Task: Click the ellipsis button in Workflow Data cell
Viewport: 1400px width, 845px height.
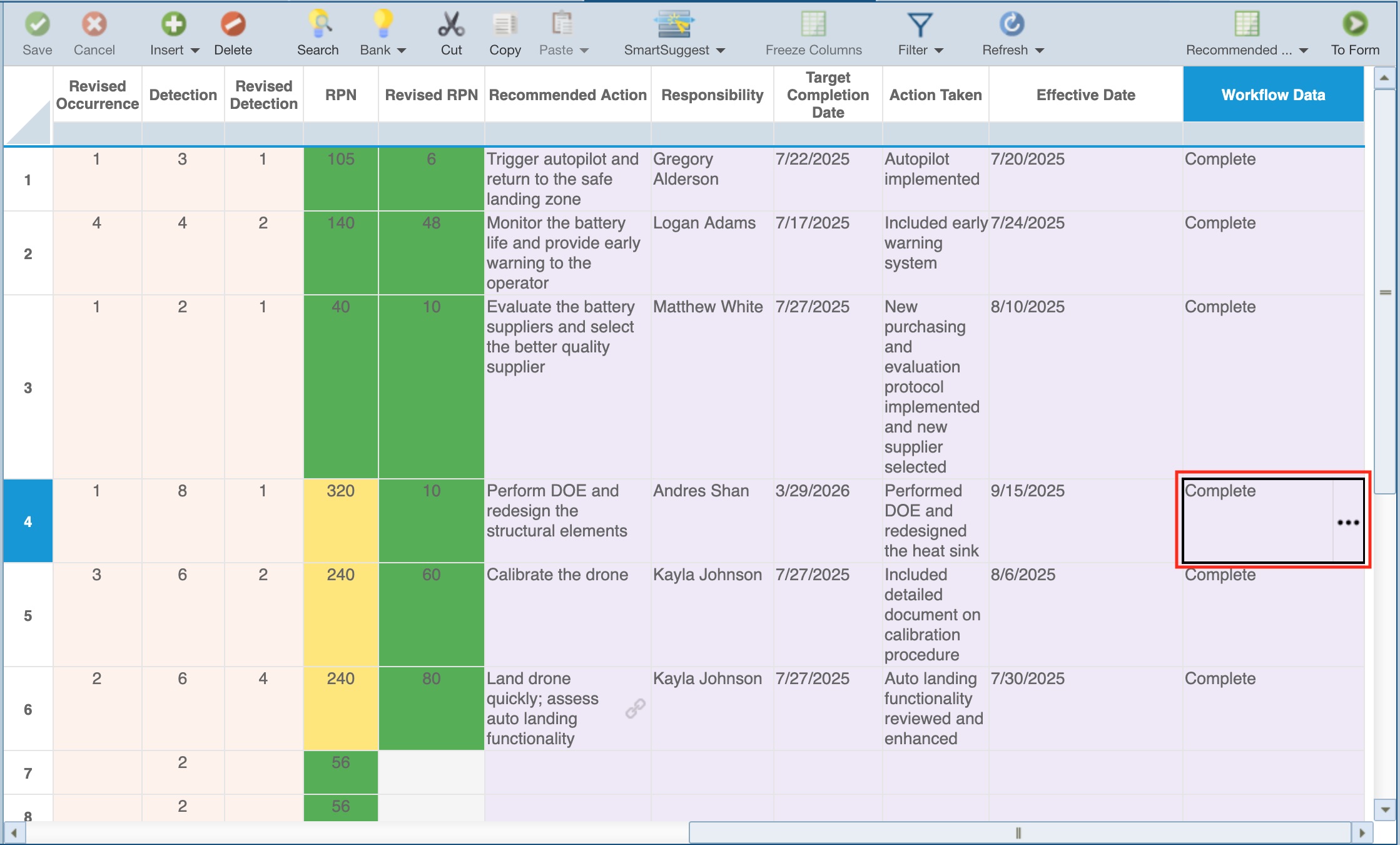Action: [1348, 522]
